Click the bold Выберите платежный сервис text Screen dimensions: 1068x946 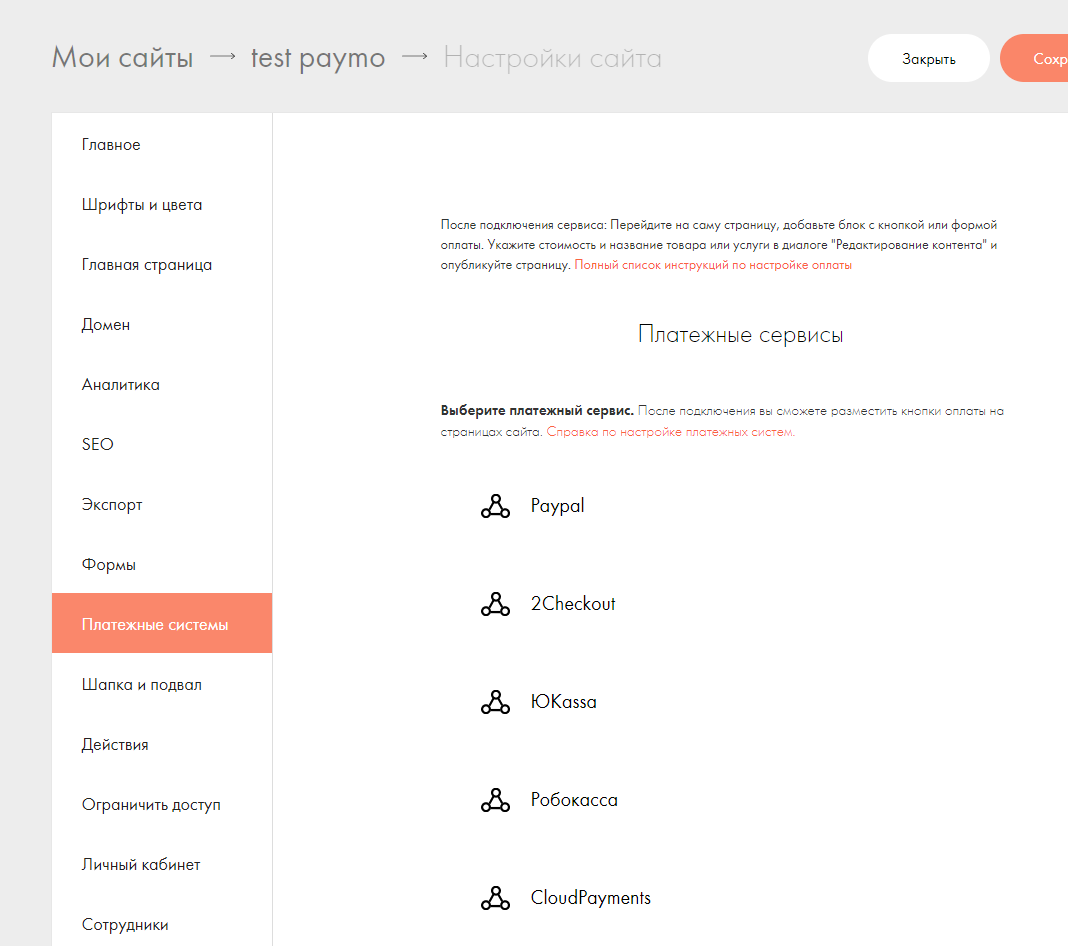(x=537, y=411)
